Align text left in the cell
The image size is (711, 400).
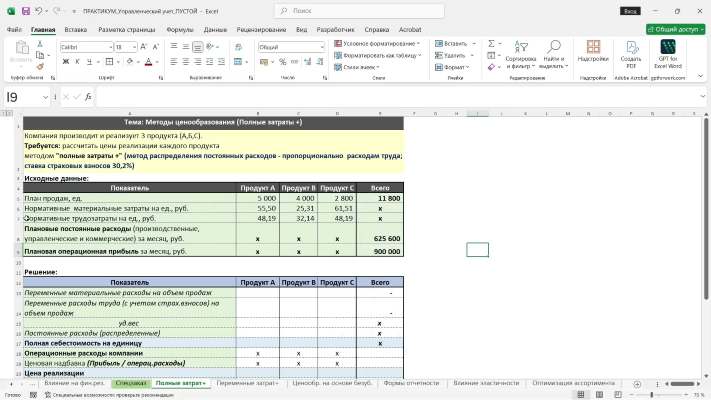pos(174,62)
